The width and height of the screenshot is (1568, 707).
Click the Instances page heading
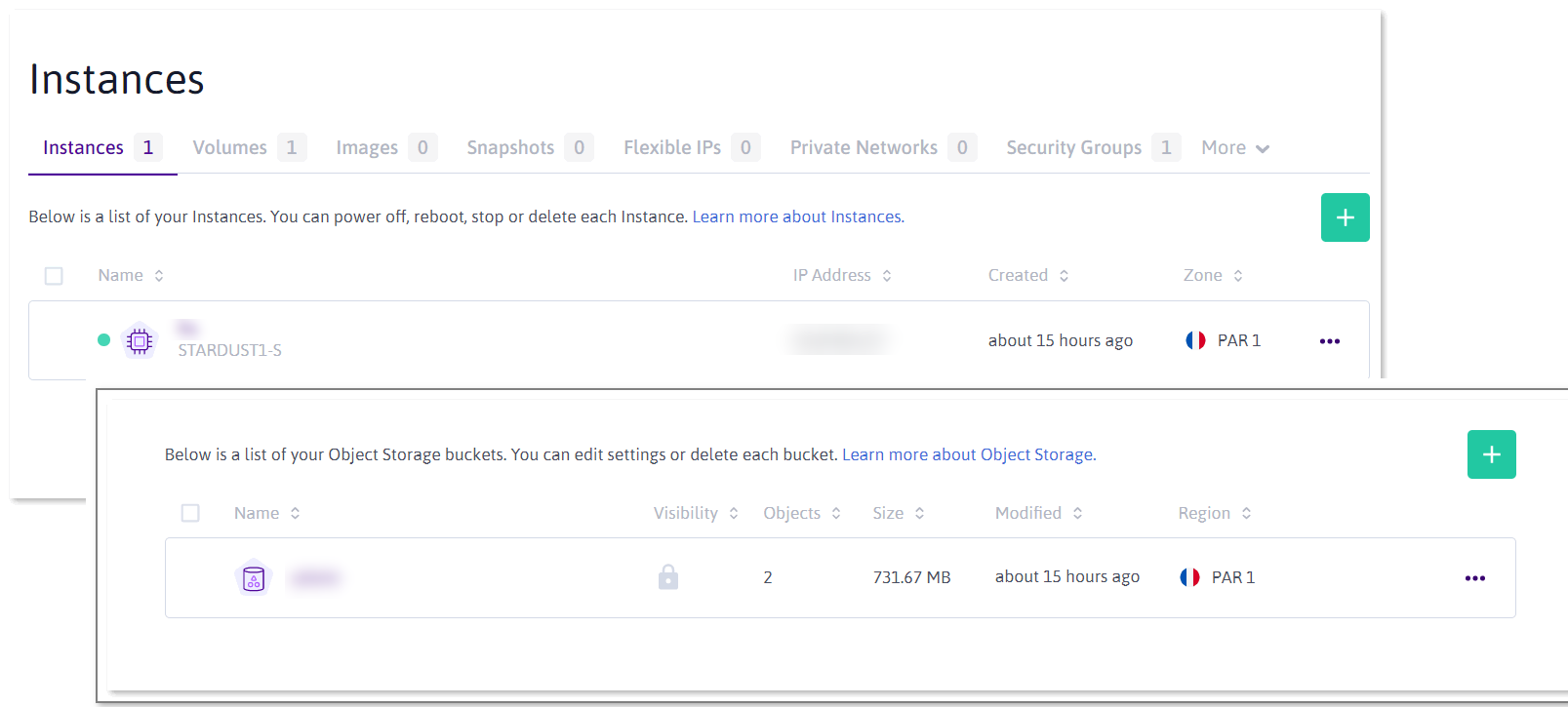[117, 79]
